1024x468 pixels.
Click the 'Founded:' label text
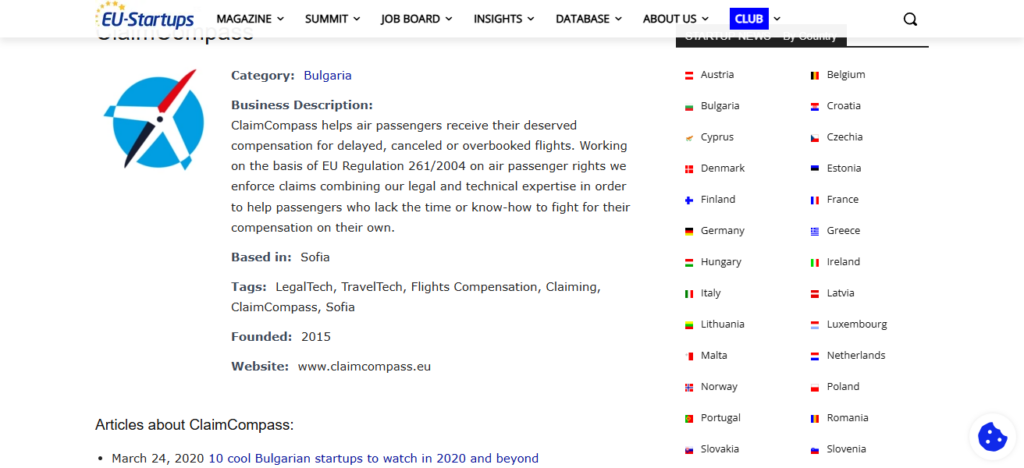click(x=262, y=337)
